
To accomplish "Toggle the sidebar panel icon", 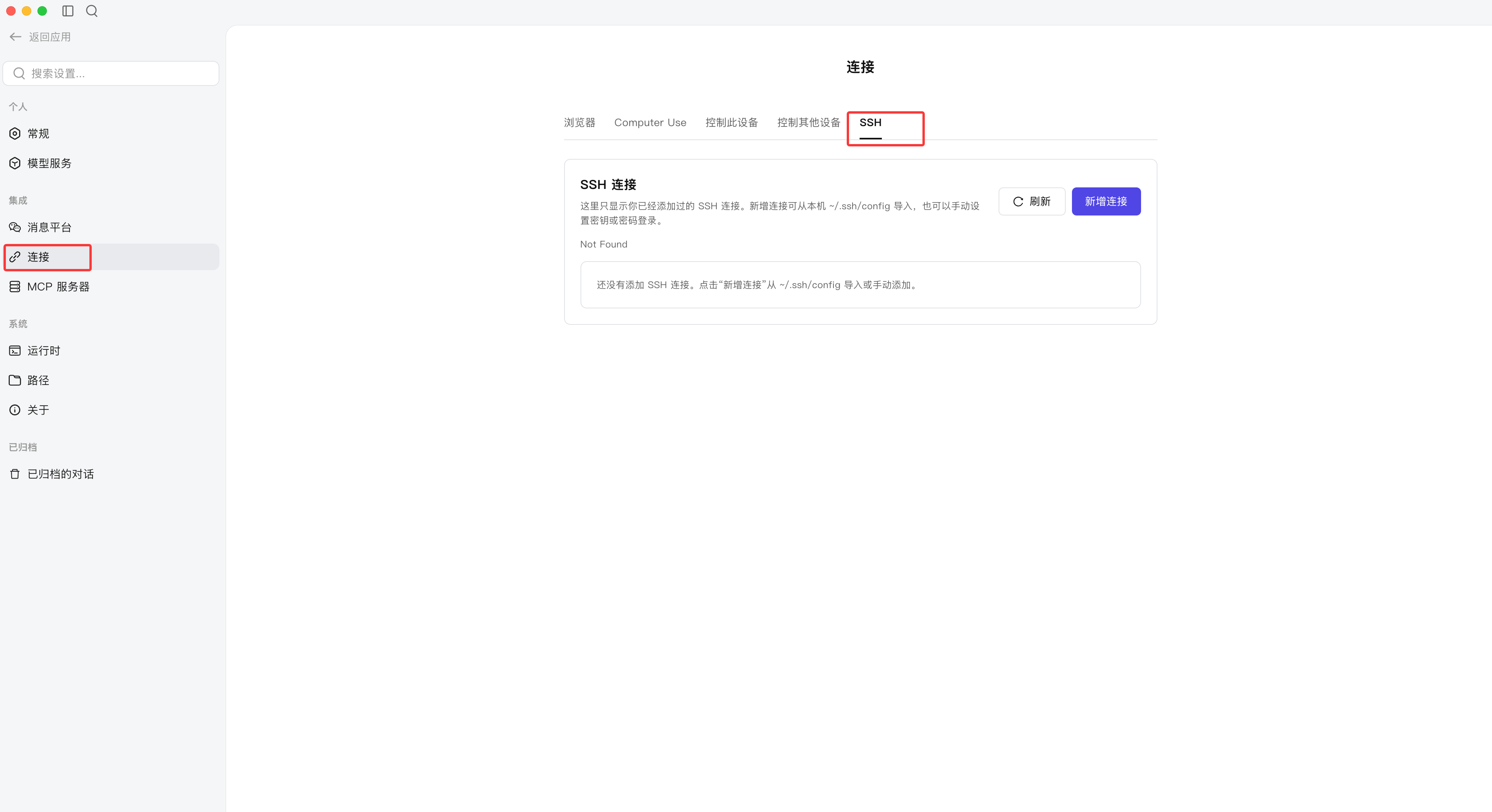I will 68,11.
